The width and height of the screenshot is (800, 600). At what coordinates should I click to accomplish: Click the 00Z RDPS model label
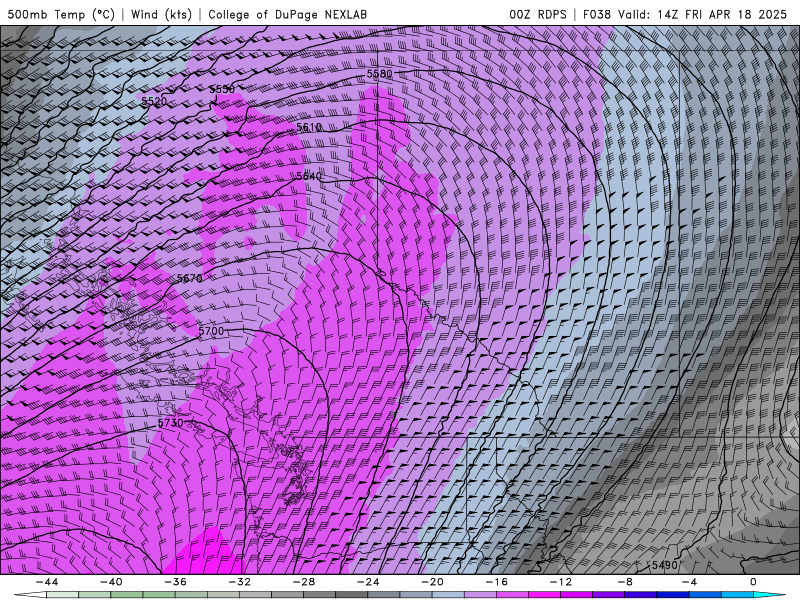point(537,14)
